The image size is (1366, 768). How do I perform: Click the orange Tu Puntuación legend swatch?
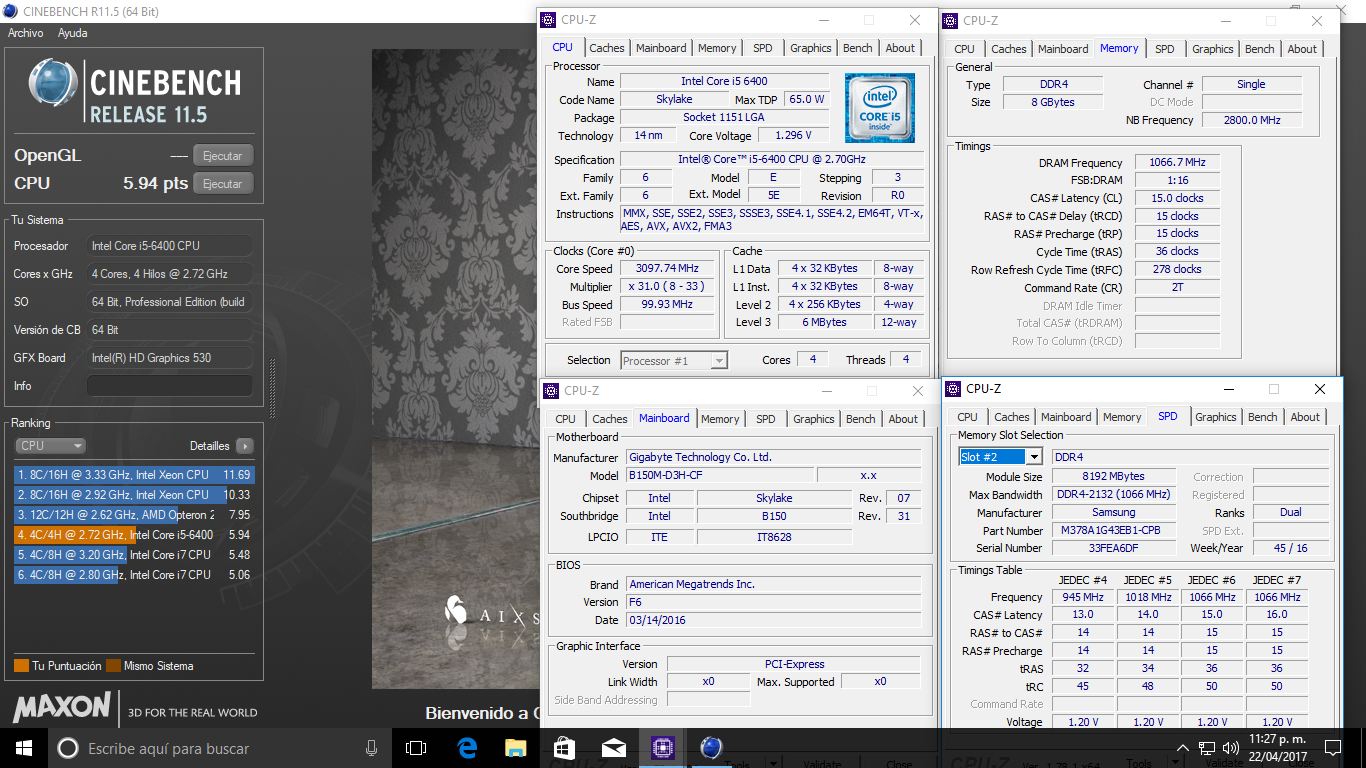pos(21,666)
